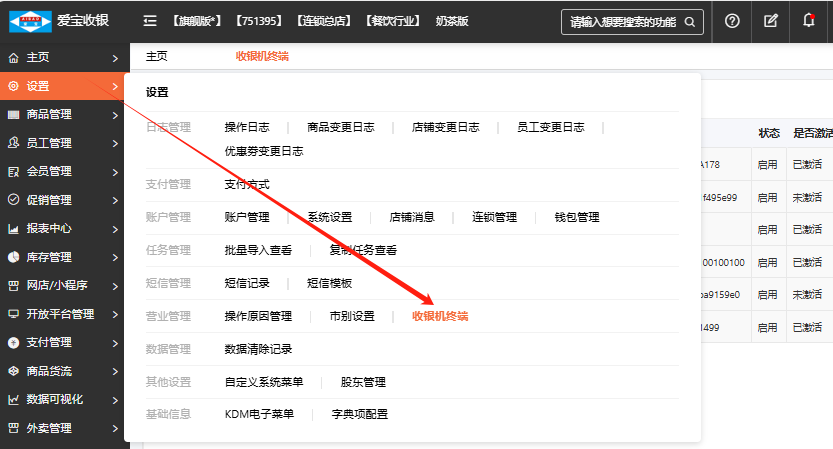Click the 外卖管理 store icon
This screenshot has width=833, height=449.
(13, 428)
